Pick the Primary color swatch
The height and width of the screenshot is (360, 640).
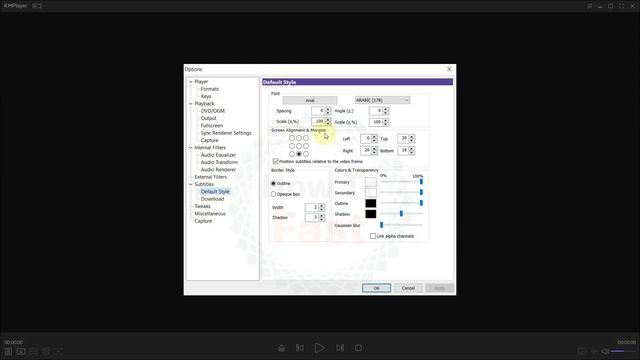coord(371,182)
